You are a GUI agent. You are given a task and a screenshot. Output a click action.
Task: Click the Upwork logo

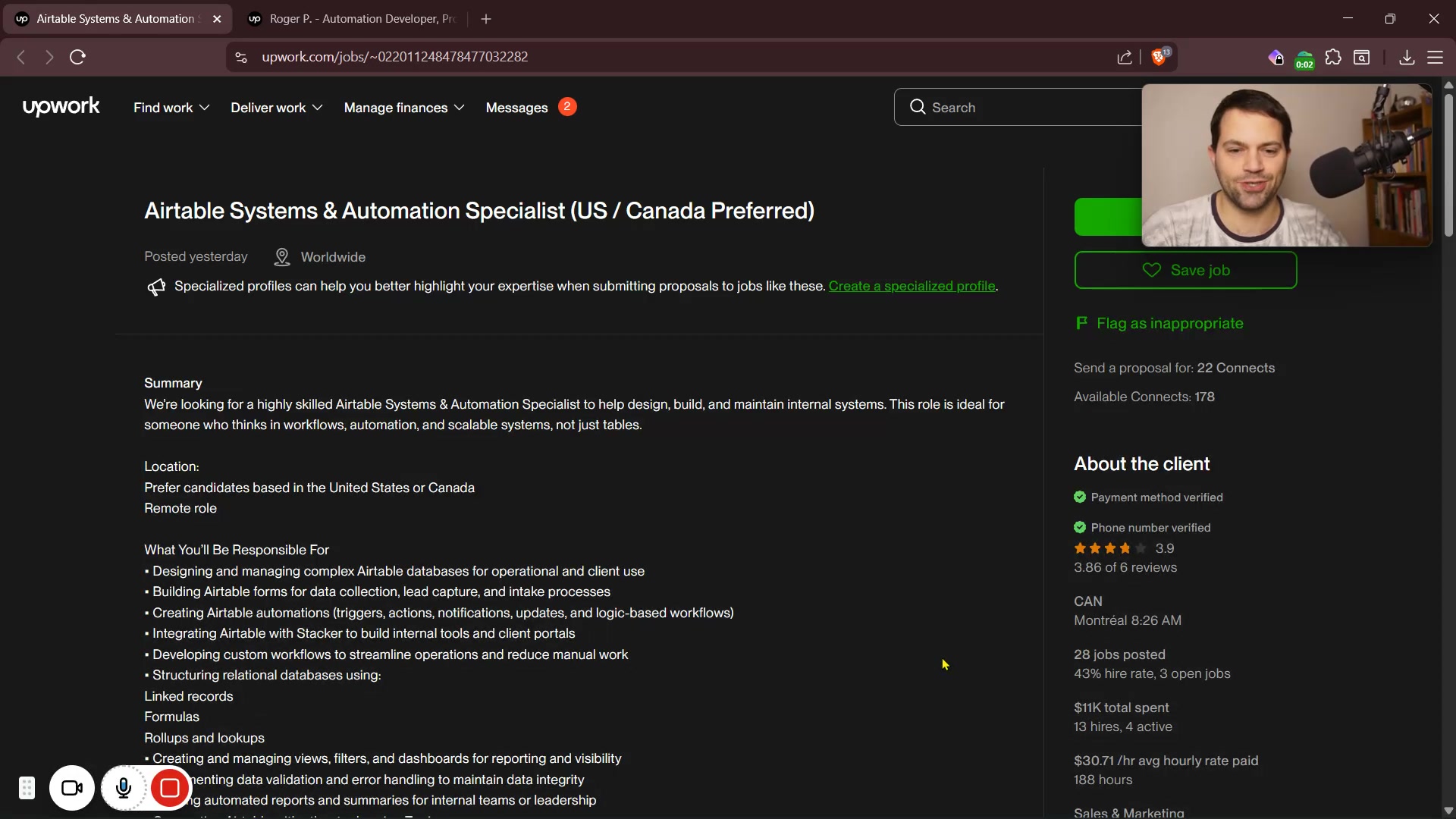point(61,107)
